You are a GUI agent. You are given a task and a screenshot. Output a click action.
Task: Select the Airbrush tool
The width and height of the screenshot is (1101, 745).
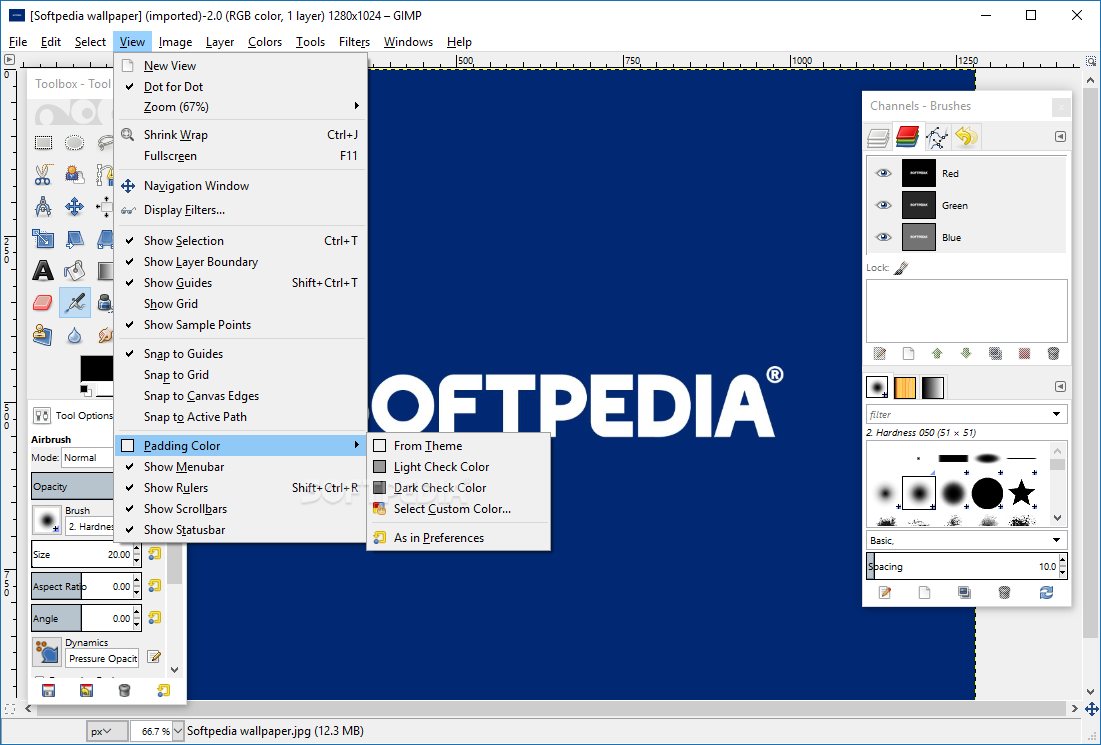coord(74,303)
